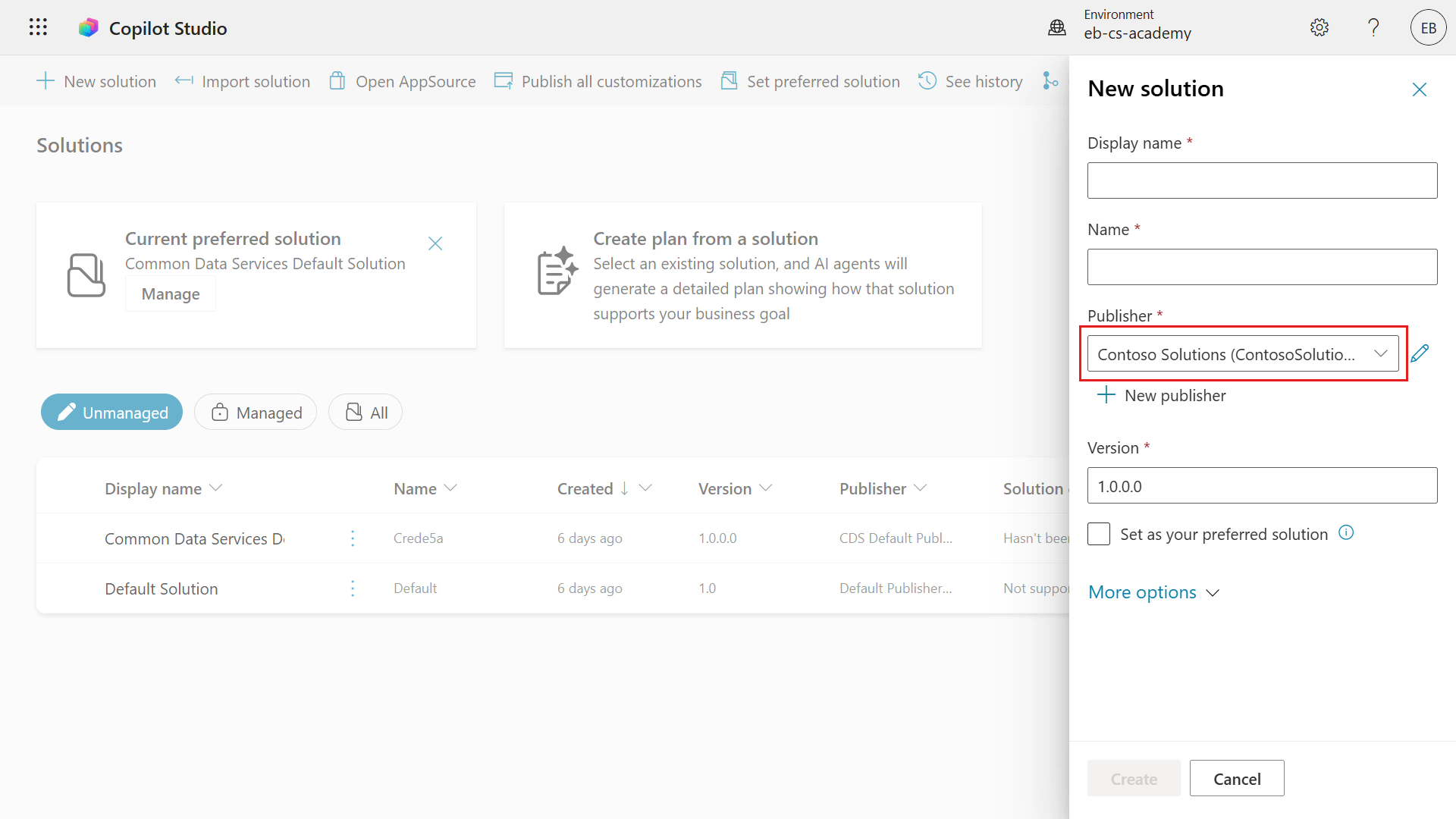Click the Manage button
The height and width of the screenshot is (819, 1456).
tap(171, 293)
